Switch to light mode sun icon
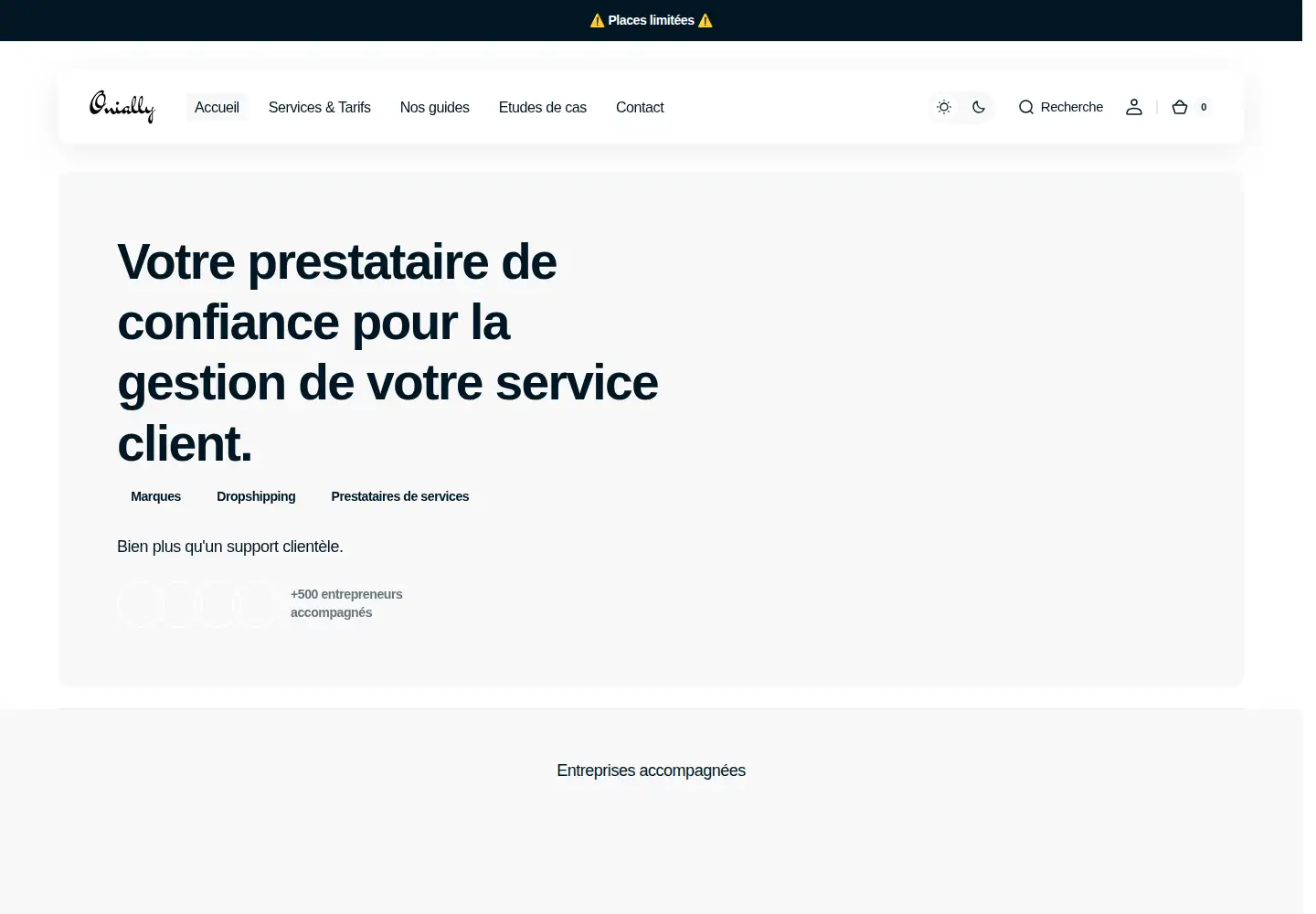 coord(944,107)
